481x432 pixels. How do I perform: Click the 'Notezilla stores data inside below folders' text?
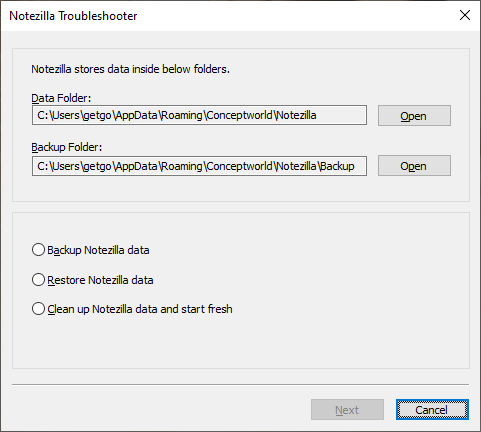(130, 69)
